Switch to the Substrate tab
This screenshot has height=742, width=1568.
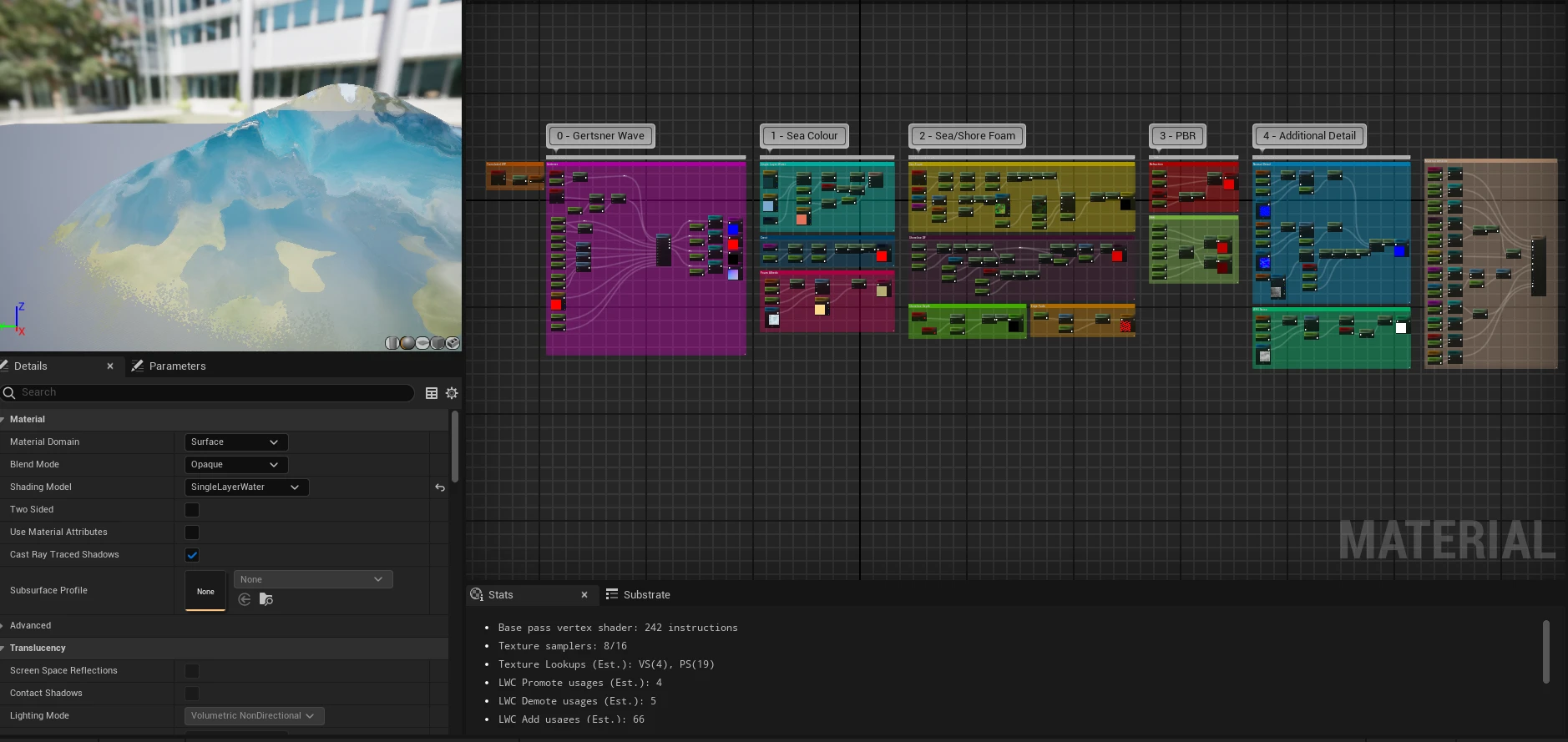pos(639,595)
